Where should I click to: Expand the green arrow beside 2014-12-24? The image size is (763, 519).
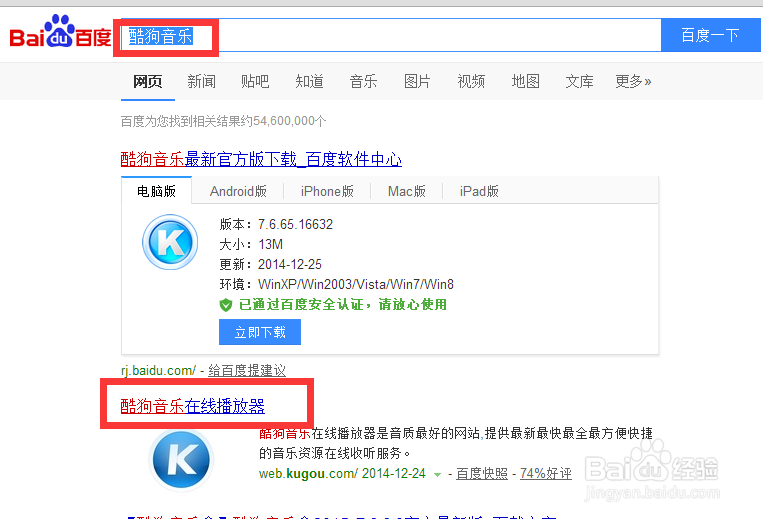coord(437,474)
